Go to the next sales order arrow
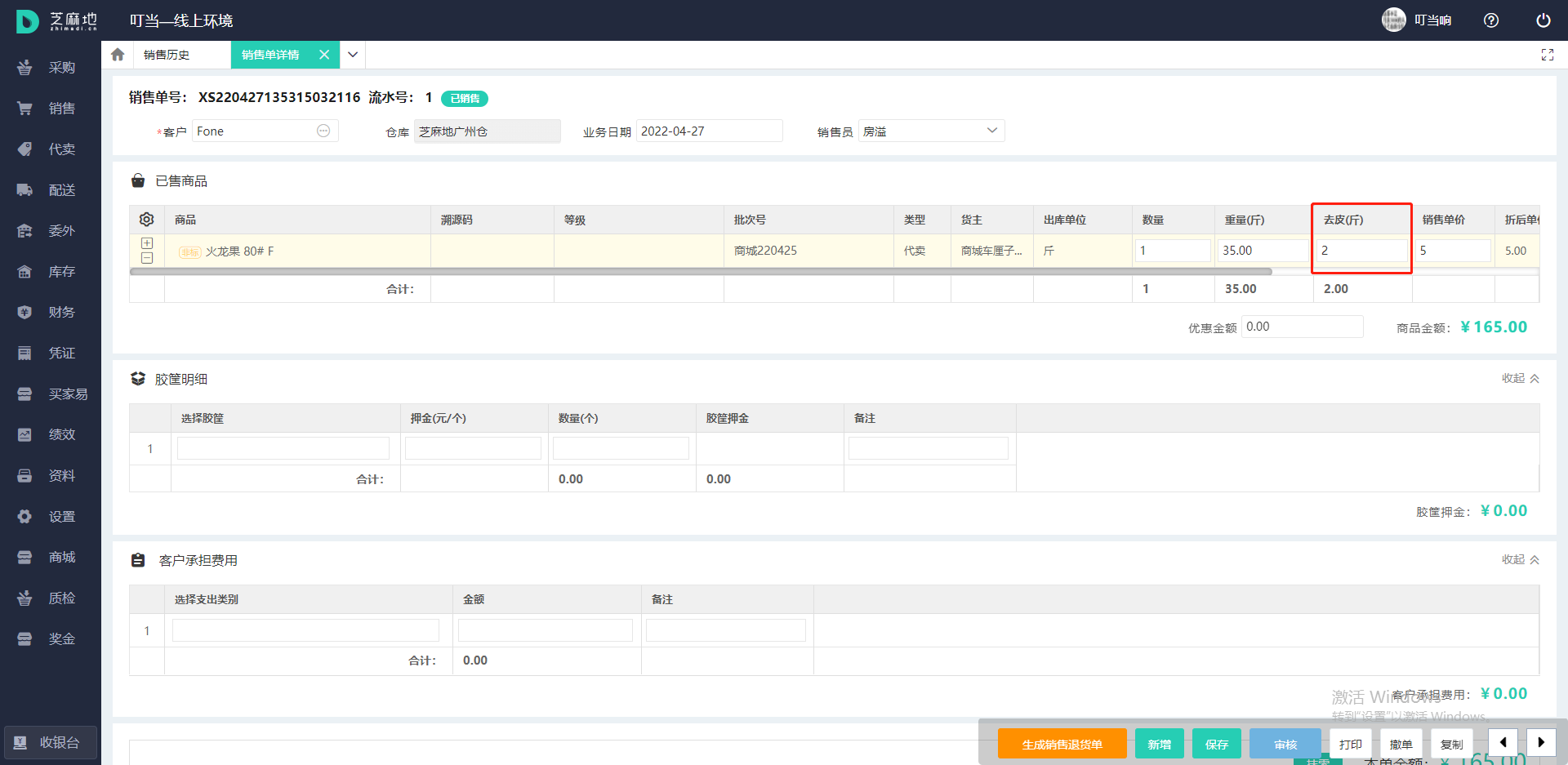1568x765 pixels. coord(1541,743)
